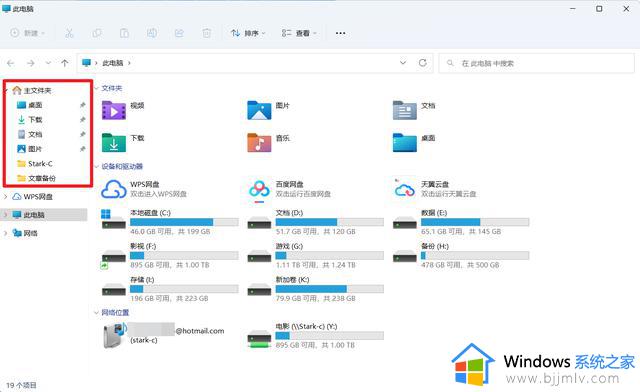Open address bar history dropdown chevron
The width and height of the screenshot is (640, 392).
pyautogui.click(x=403, y=62)
